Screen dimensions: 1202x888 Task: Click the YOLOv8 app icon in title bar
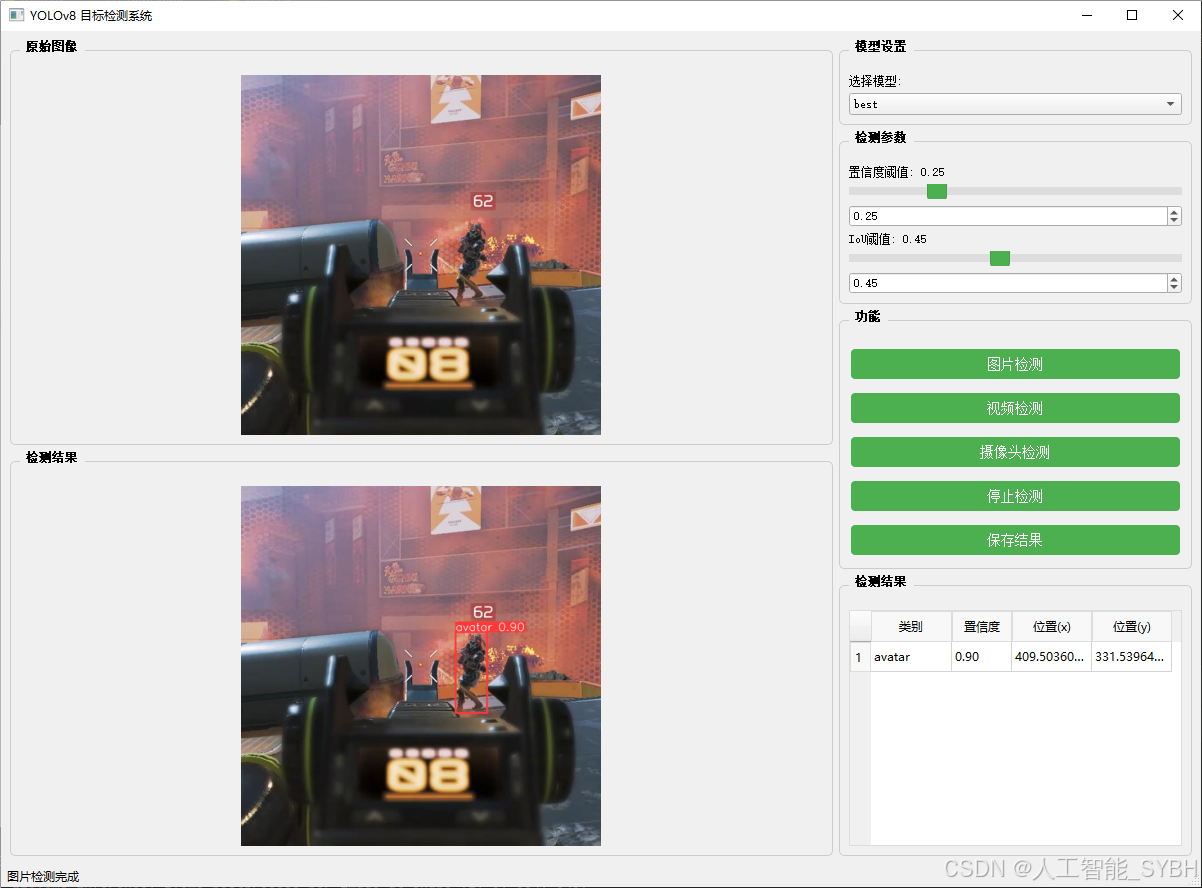pyautogui.click(x=16, y=15)
